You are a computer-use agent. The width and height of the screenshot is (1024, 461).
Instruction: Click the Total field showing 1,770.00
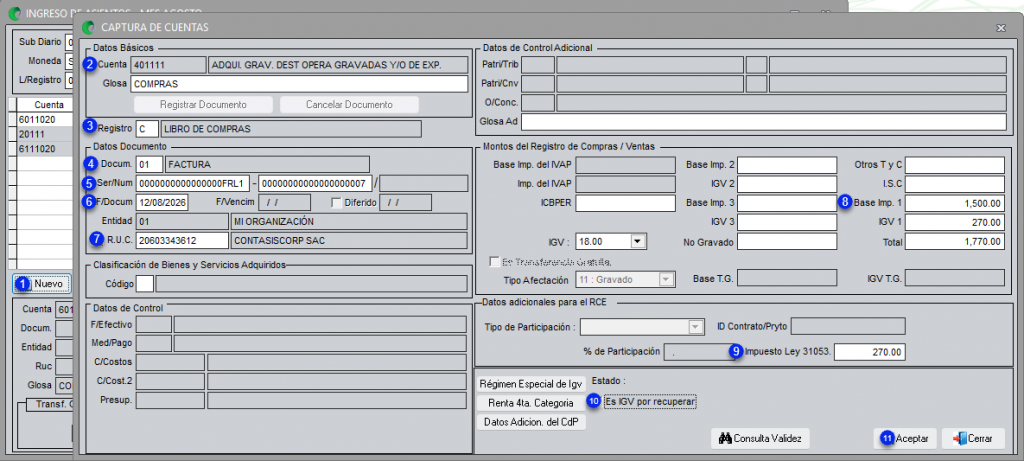click(x=955, y=242)
